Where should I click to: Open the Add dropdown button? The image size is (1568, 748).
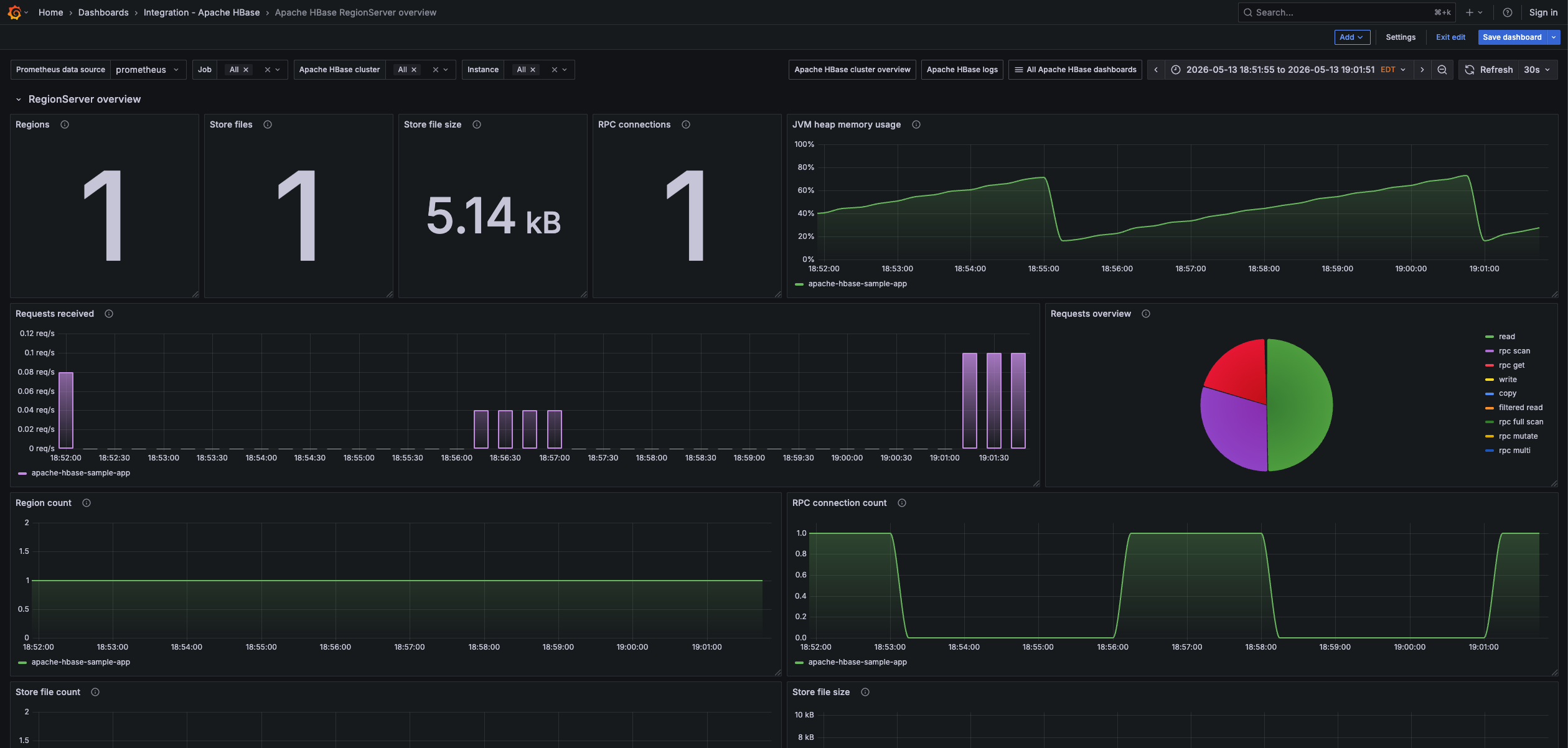[x=1352, y=37]
